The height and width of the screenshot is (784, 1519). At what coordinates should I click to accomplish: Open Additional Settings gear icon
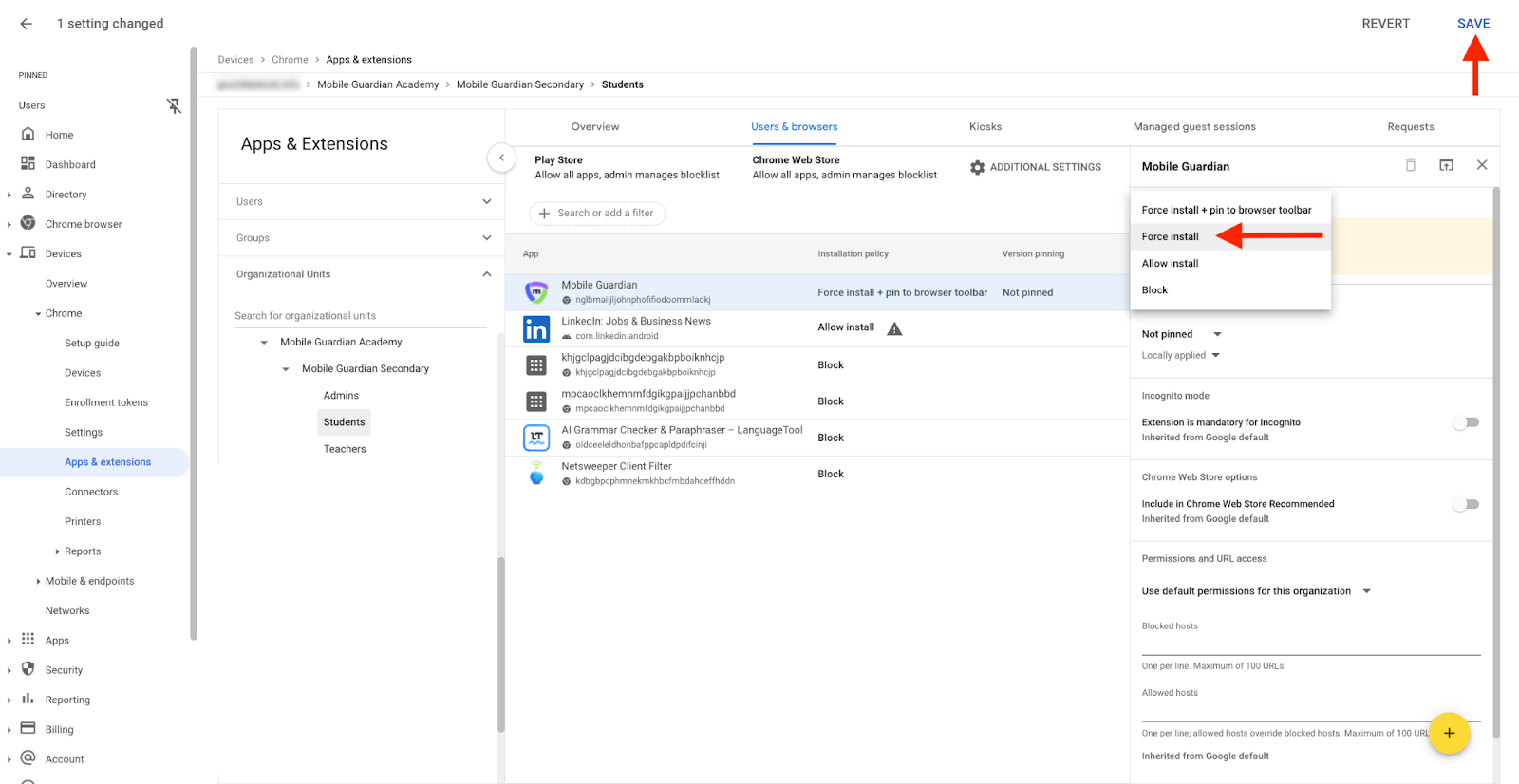(977, 167)
